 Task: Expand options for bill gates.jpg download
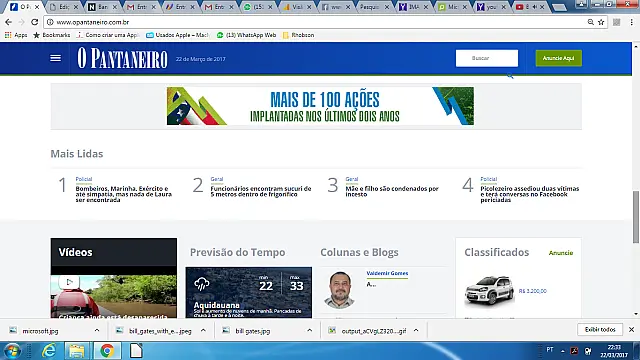pyautogui.click(x=309, y=331)
